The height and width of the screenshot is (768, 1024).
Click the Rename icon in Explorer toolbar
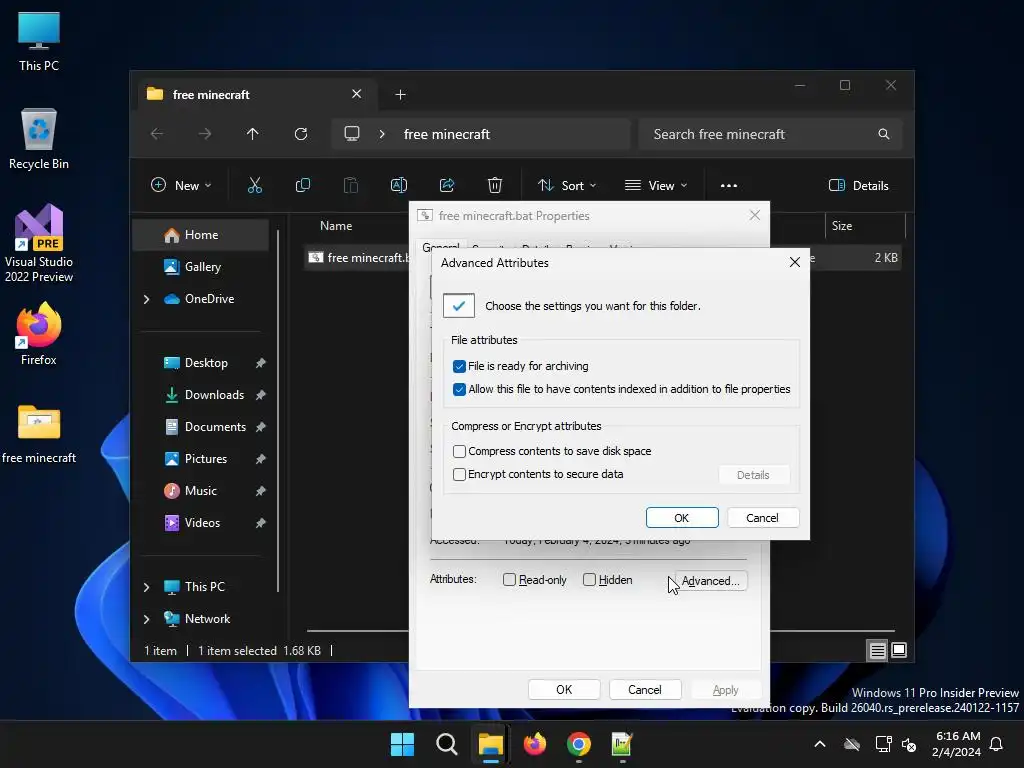coord(398,185)
